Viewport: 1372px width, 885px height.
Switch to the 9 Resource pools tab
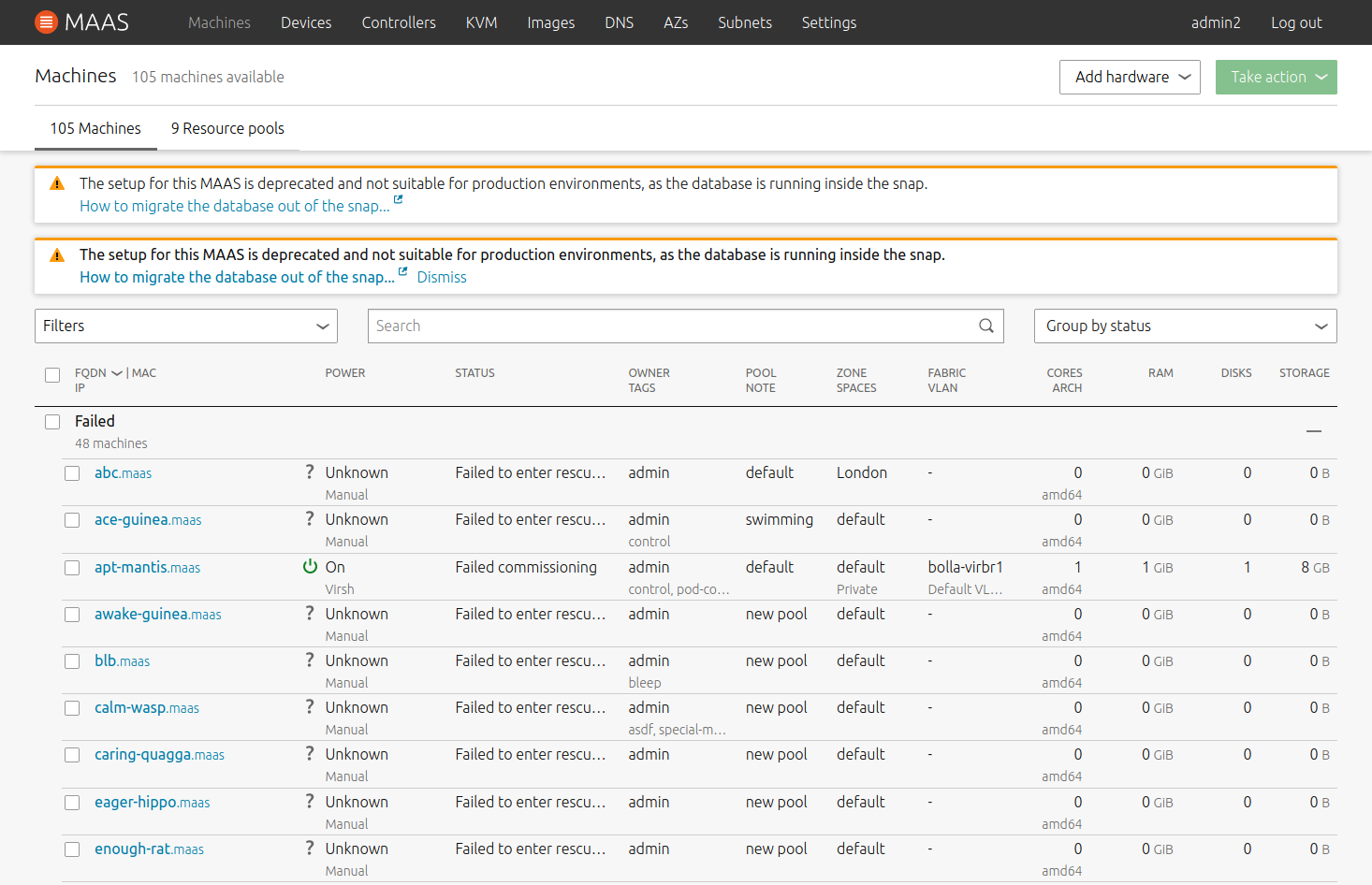click(227, 128)
